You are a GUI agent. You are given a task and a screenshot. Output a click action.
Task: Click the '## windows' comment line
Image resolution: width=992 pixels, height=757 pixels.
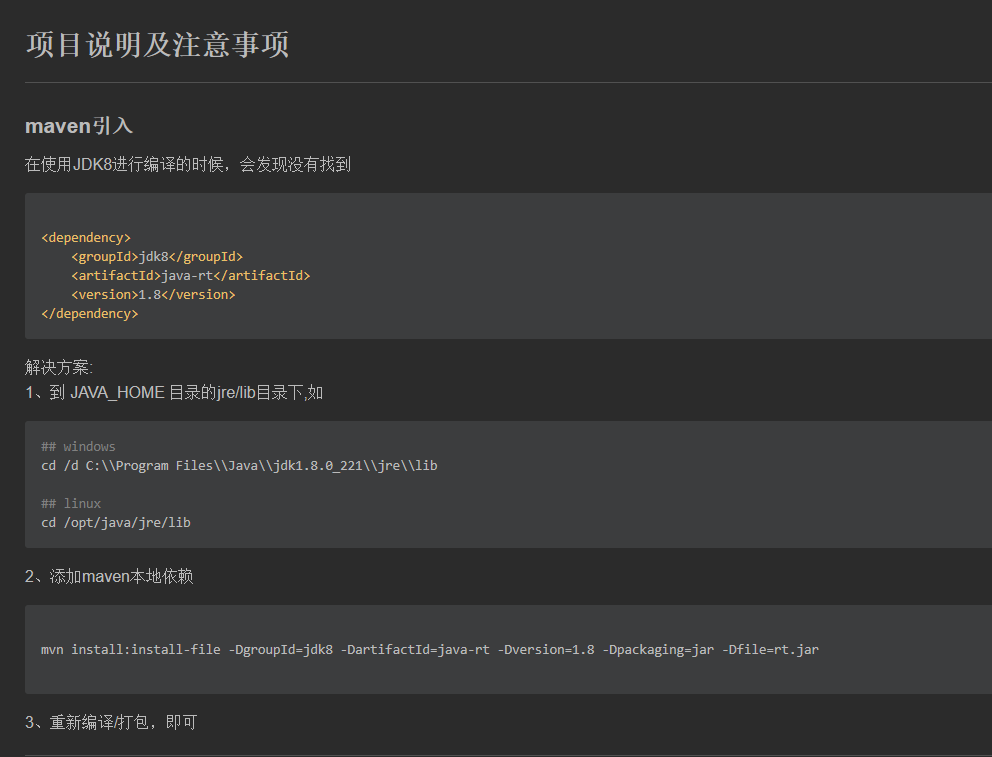tap(78, 446)
